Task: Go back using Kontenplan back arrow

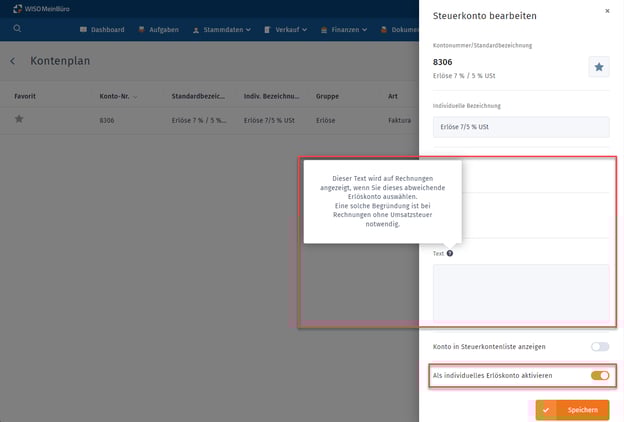Action: click(x=13, y=61)
